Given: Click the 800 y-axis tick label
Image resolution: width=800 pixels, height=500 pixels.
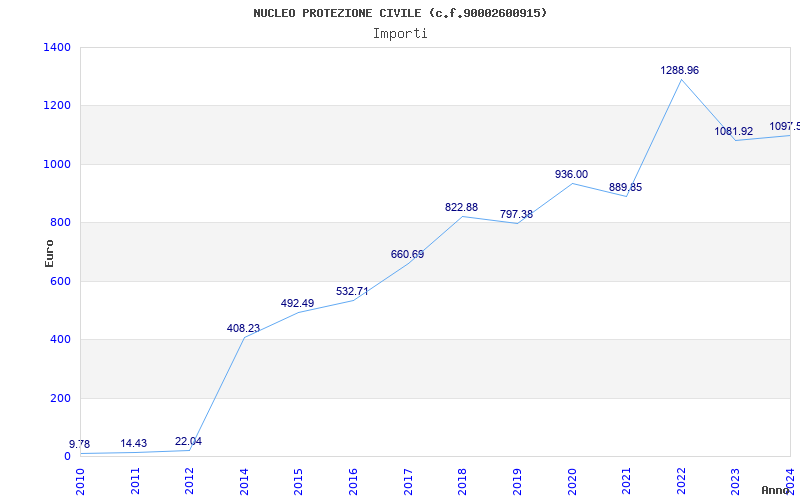Looking at the screenshot, I should pos(60,222).
